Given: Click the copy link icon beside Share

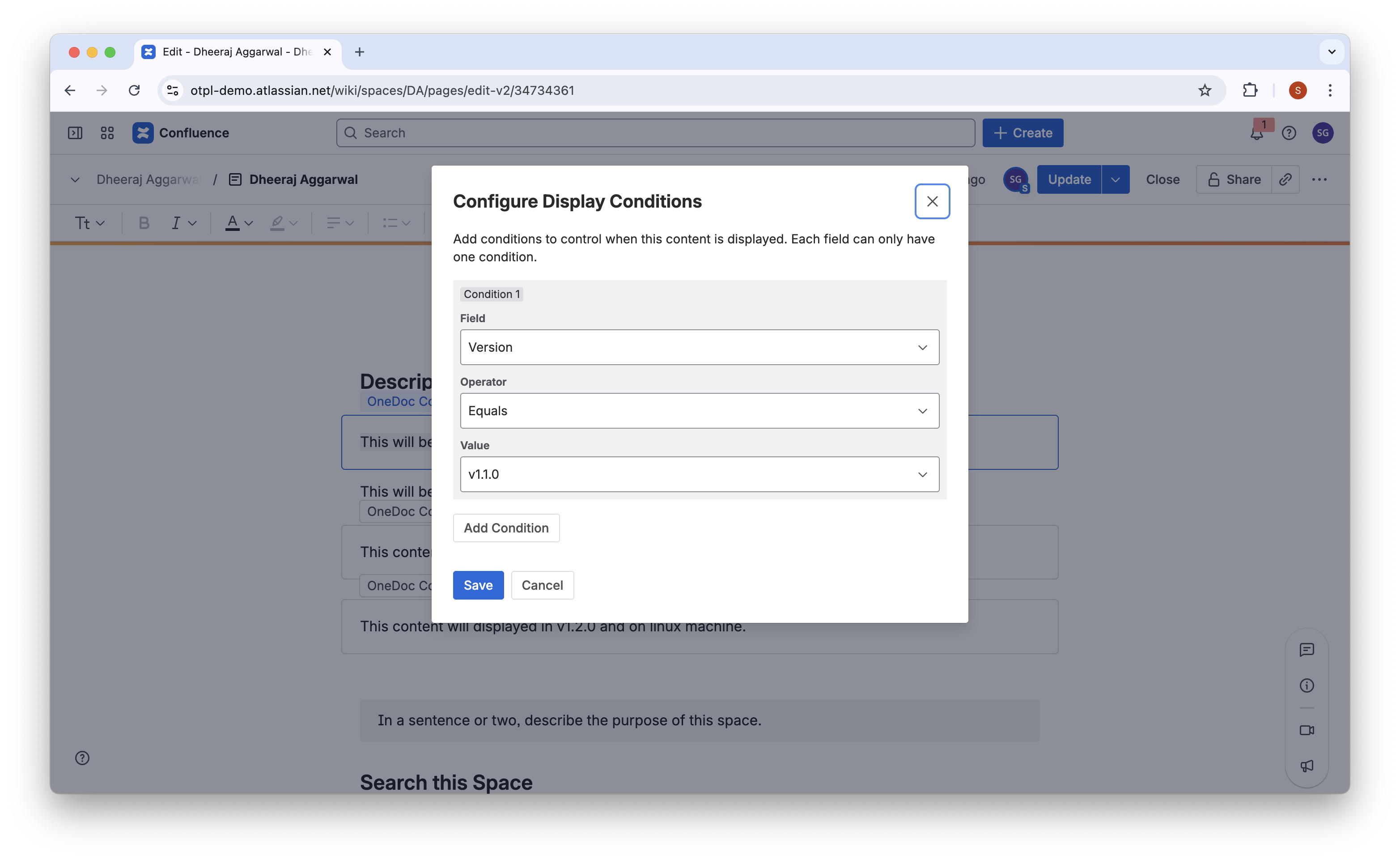Looking at the screenshot, I should coord(1285,180).
